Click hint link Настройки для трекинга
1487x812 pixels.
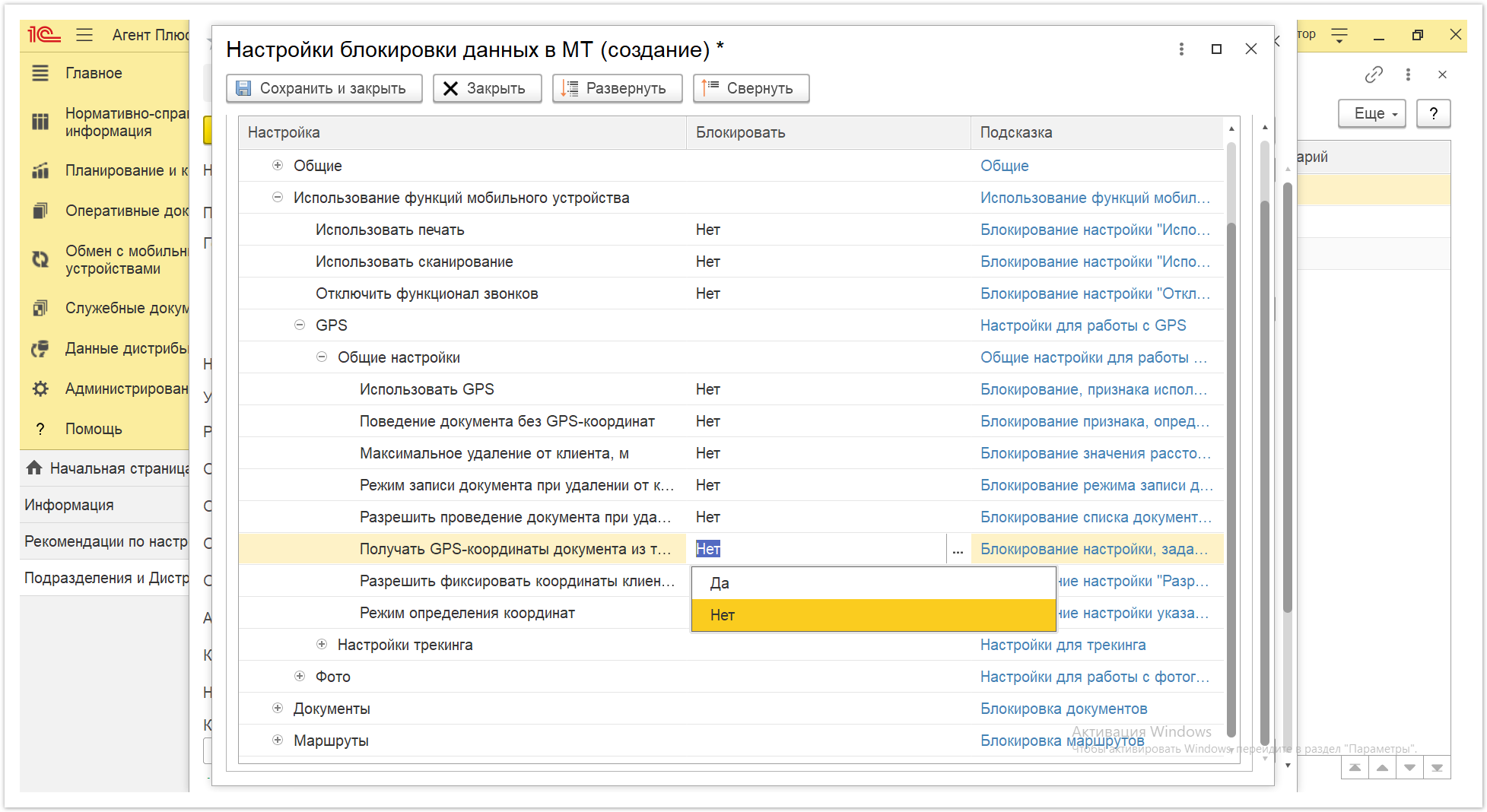(1063, 645)
